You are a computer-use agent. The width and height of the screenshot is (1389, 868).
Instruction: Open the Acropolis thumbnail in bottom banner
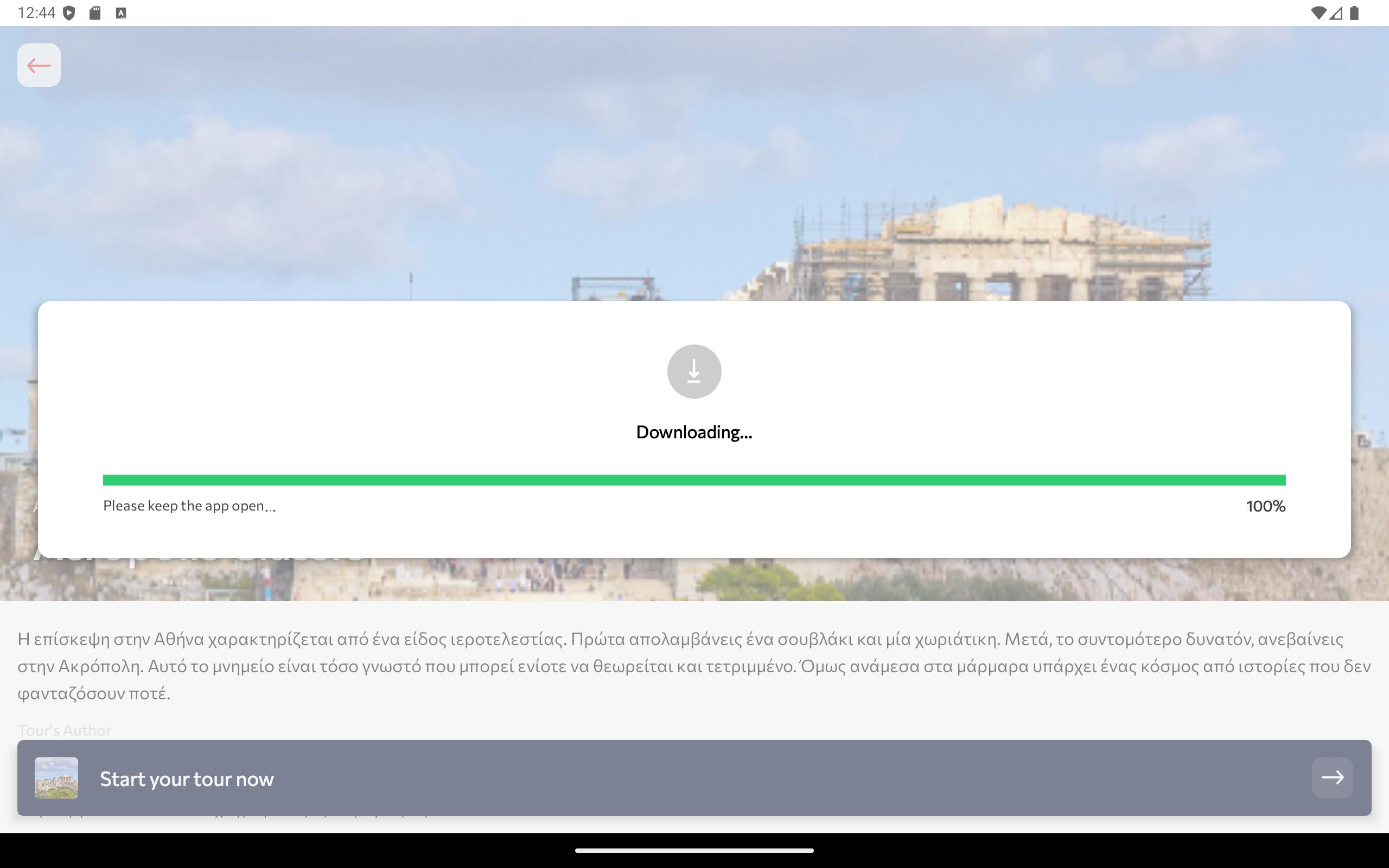56,777
